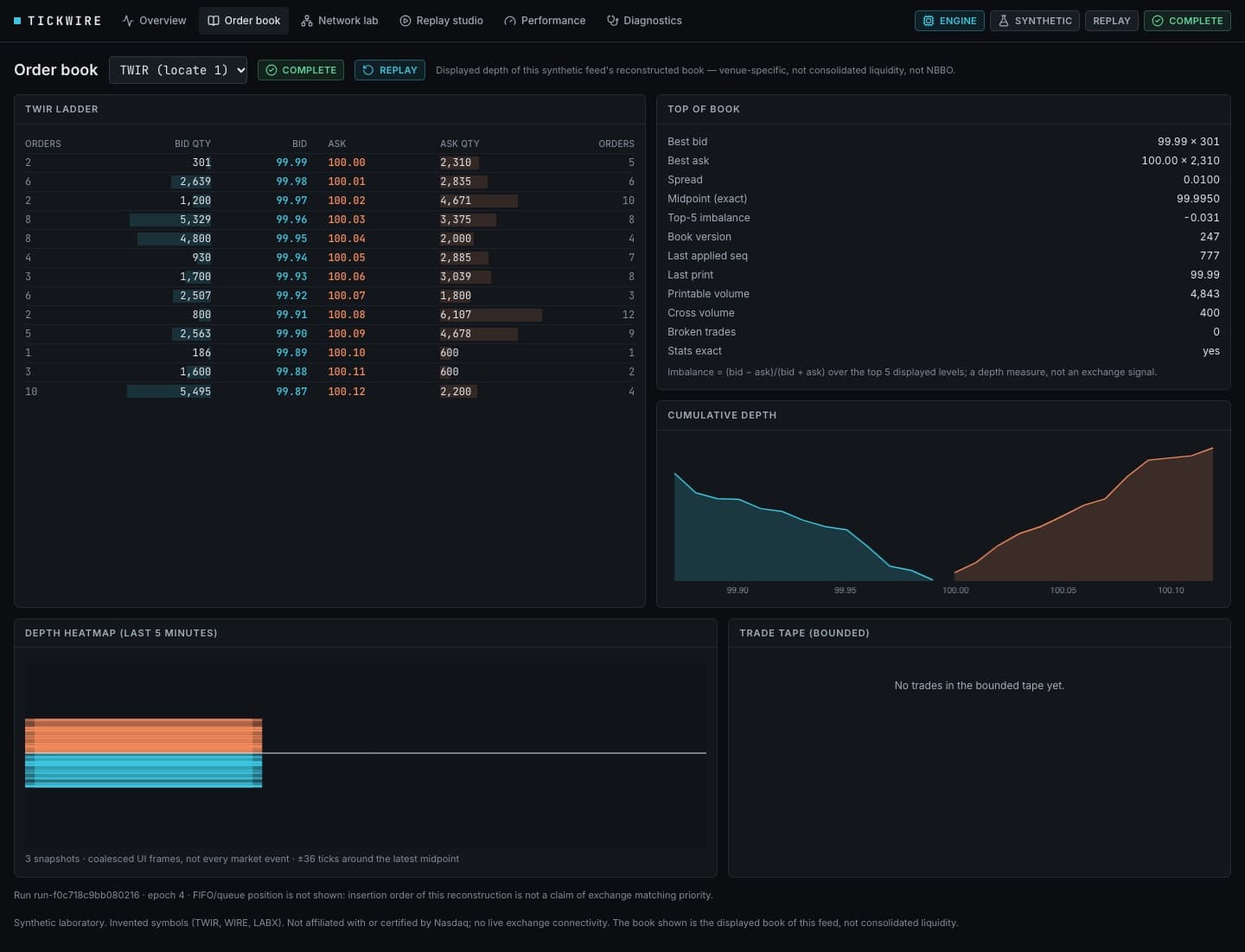
Task: Click the Performance gauge icon
Action: [x=510, y=21]
